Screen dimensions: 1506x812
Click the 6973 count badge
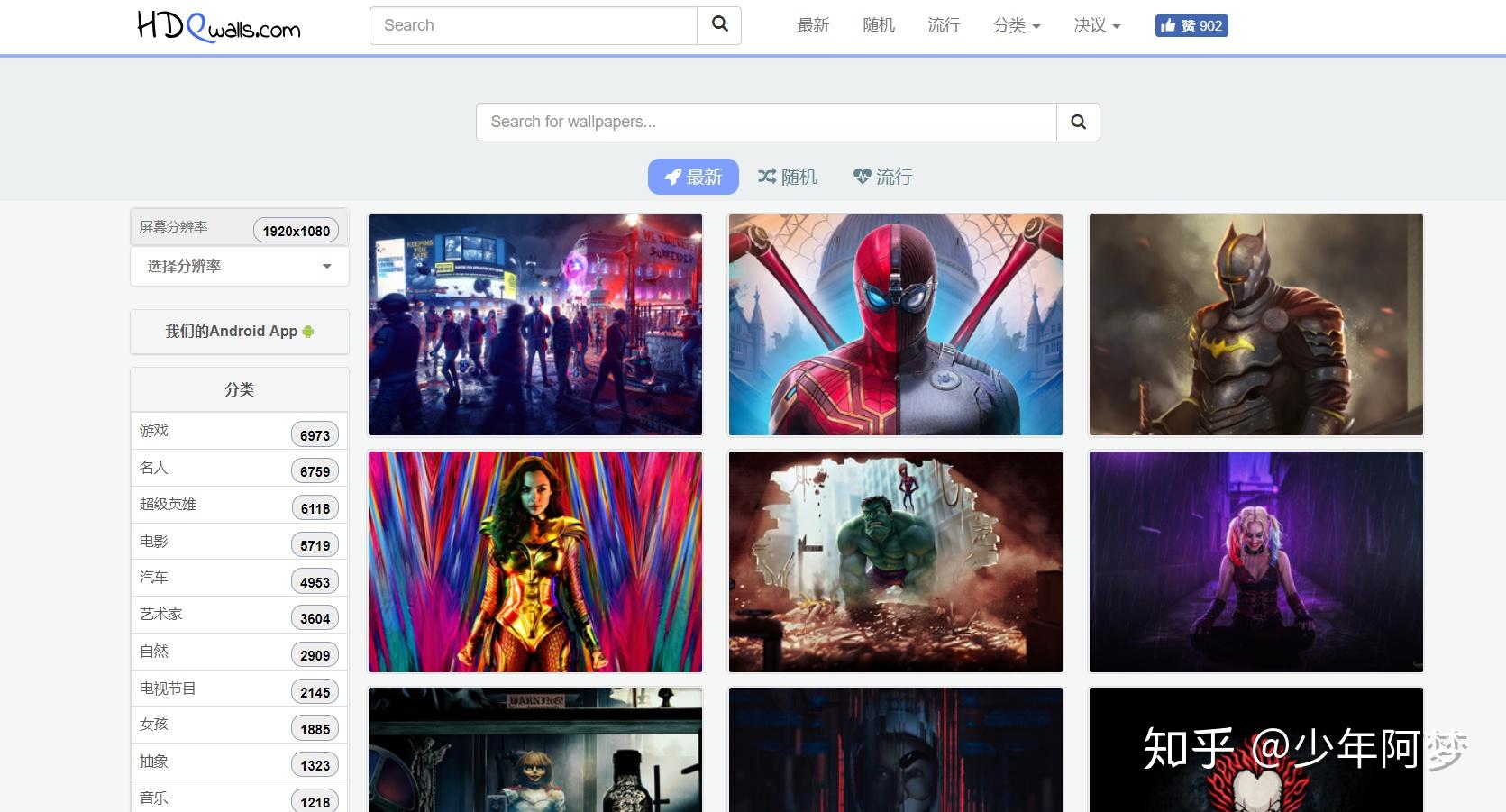[x=315, y=435]
